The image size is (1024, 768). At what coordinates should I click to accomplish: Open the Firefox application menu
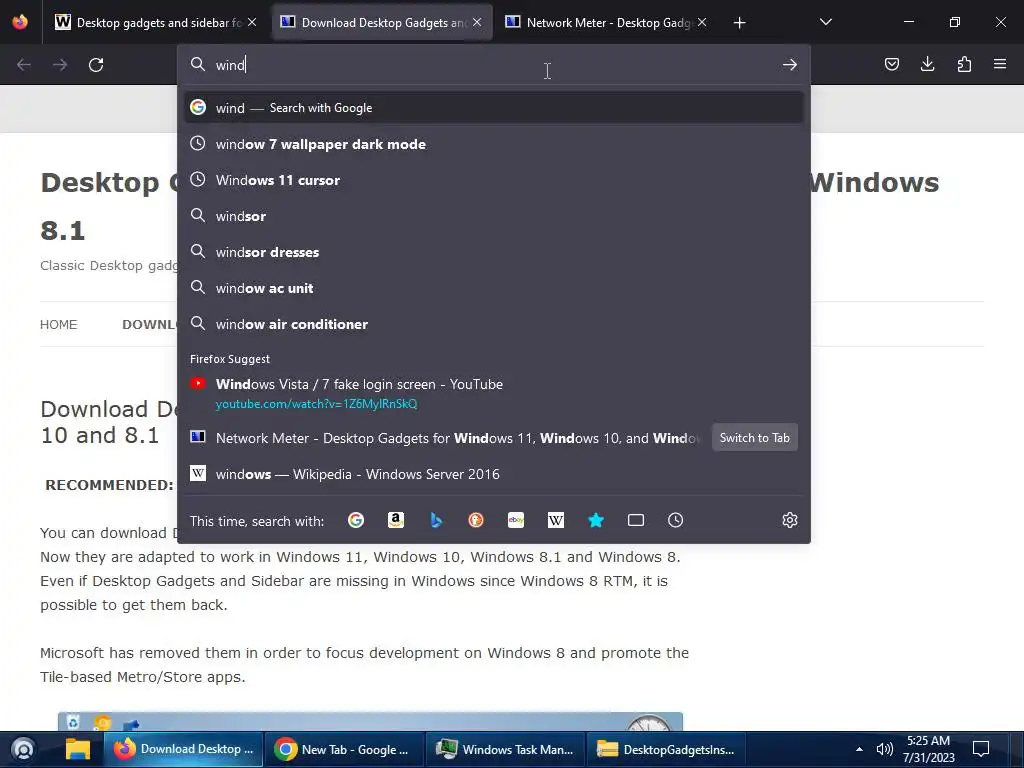[x=1000, y=64]
